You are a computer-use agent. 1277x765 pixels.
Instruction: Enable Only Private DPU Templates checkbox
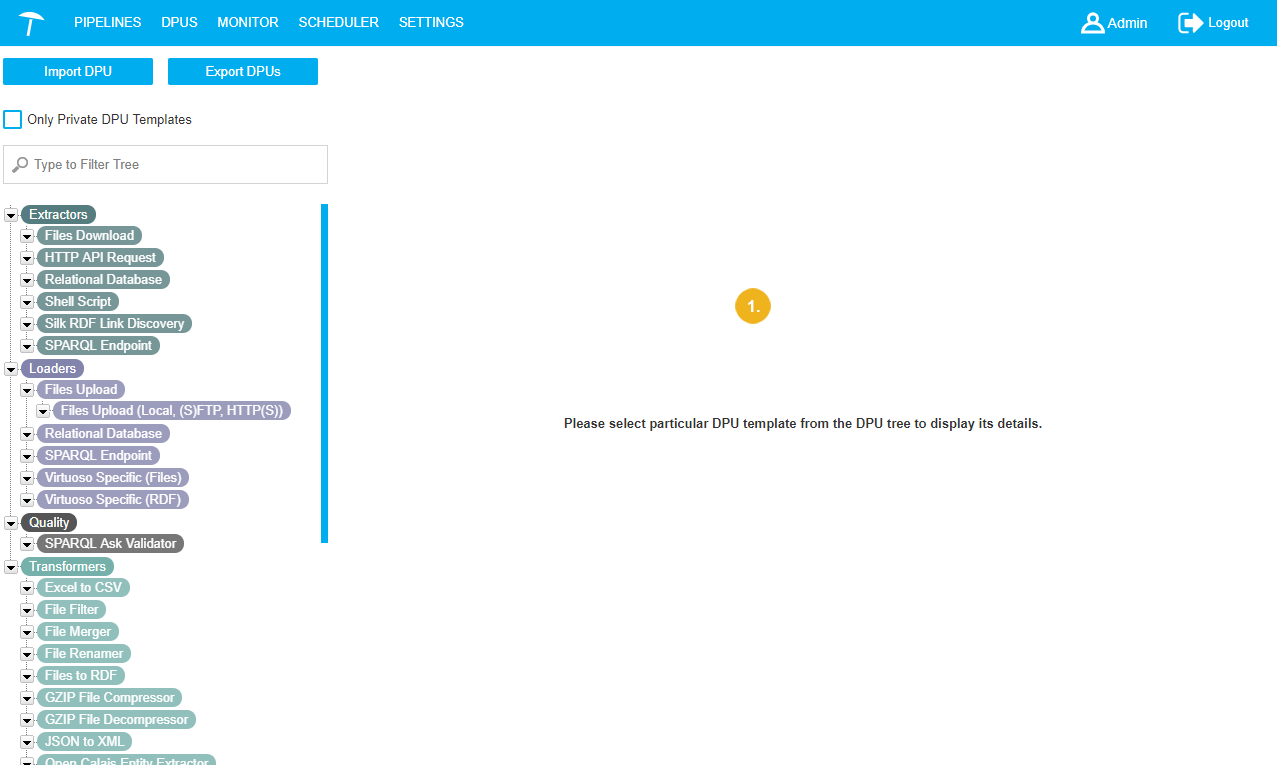click(x=13, y=120)
